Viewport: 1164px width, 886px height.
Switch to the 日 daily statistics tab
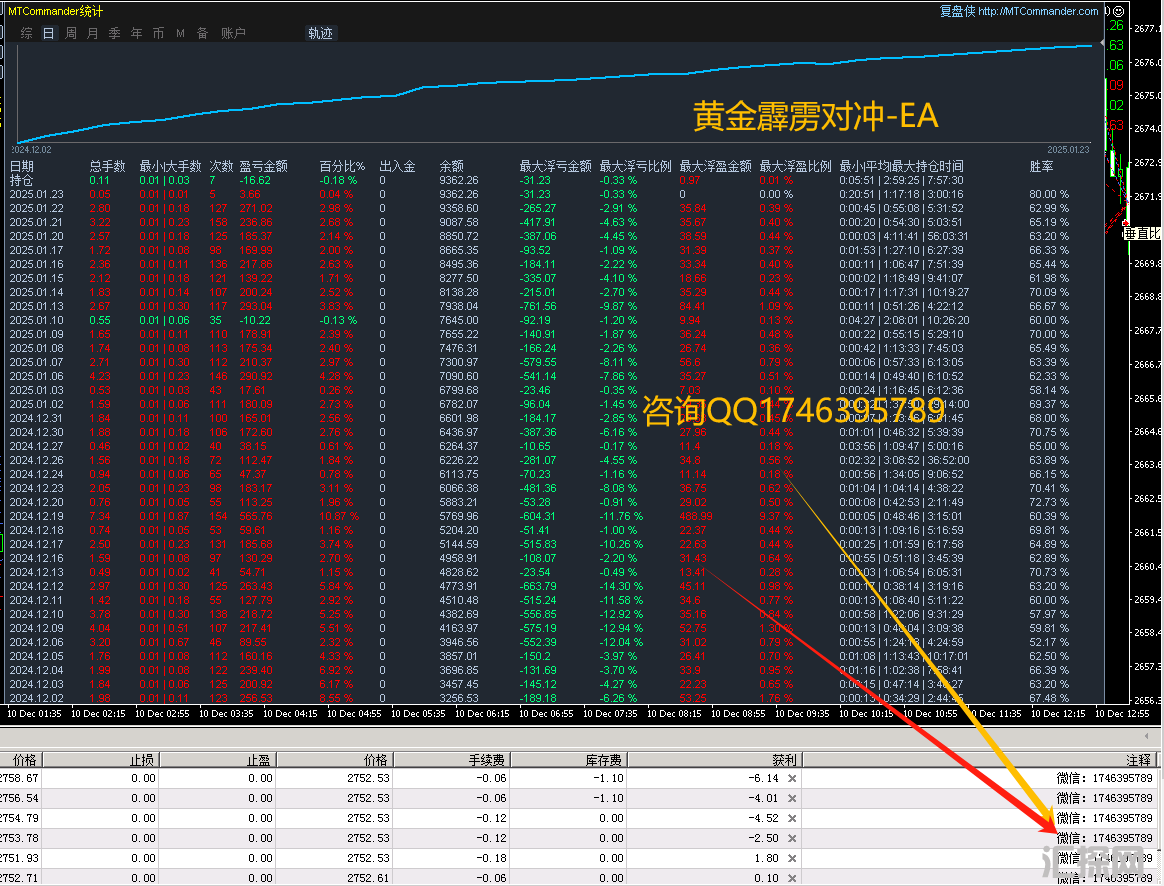[48, 33]
